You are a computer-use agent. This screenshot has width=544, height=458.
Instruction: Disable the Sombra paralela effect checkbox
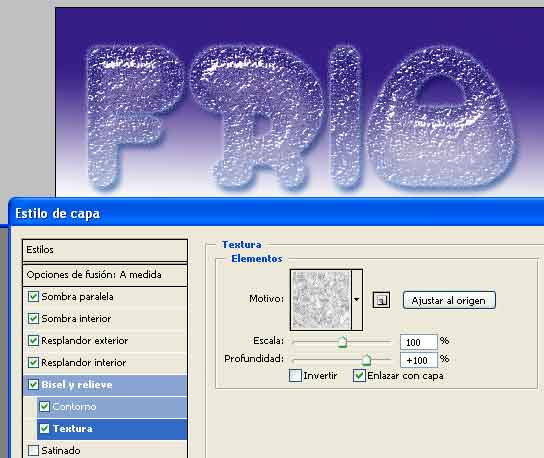tap(33, 297)
